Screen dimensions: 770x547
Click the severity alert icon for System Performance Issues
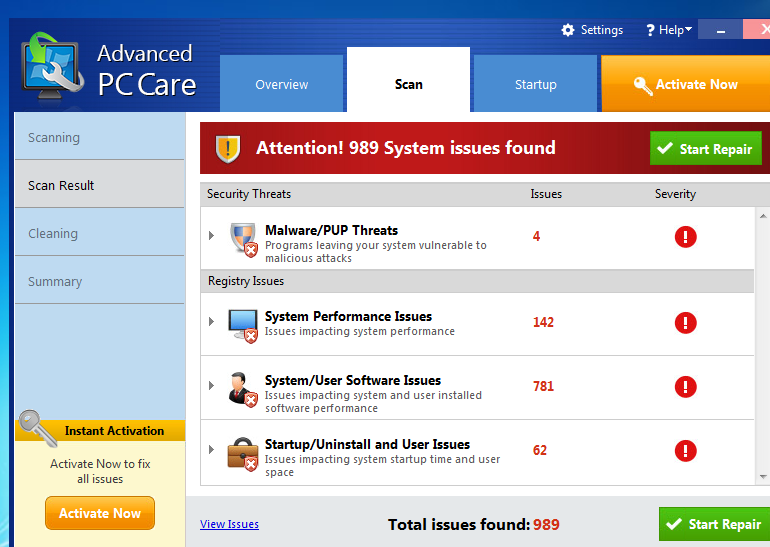coord(685,322)
